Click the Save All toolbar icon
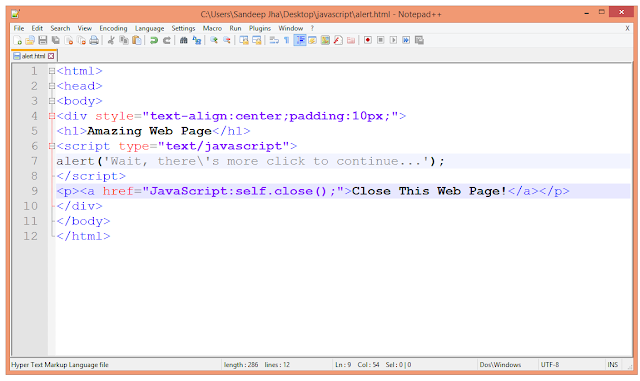 pos(56,40)
